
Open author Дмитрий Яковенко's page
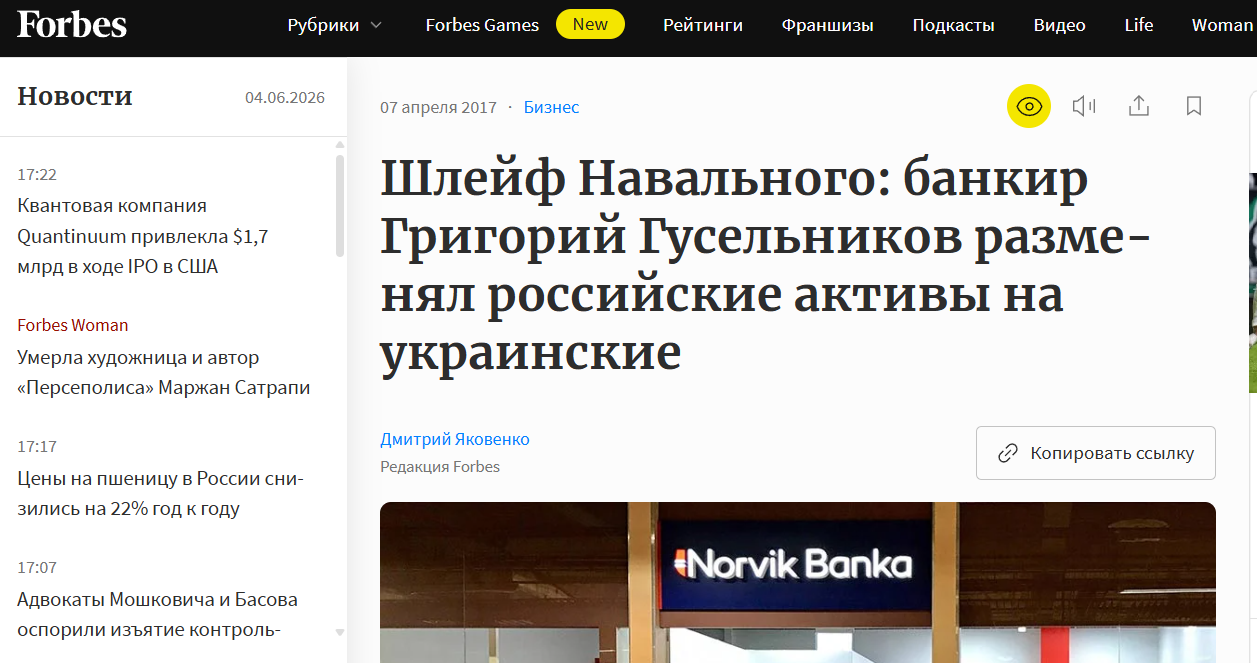[455, 439]
